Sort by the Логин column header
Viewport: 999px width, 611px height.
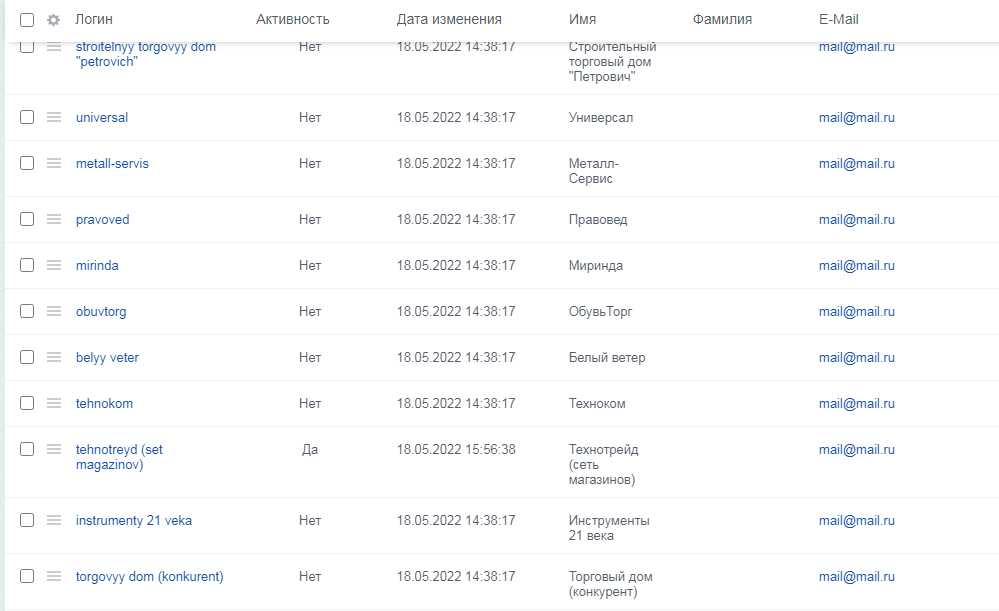point(94,20)
